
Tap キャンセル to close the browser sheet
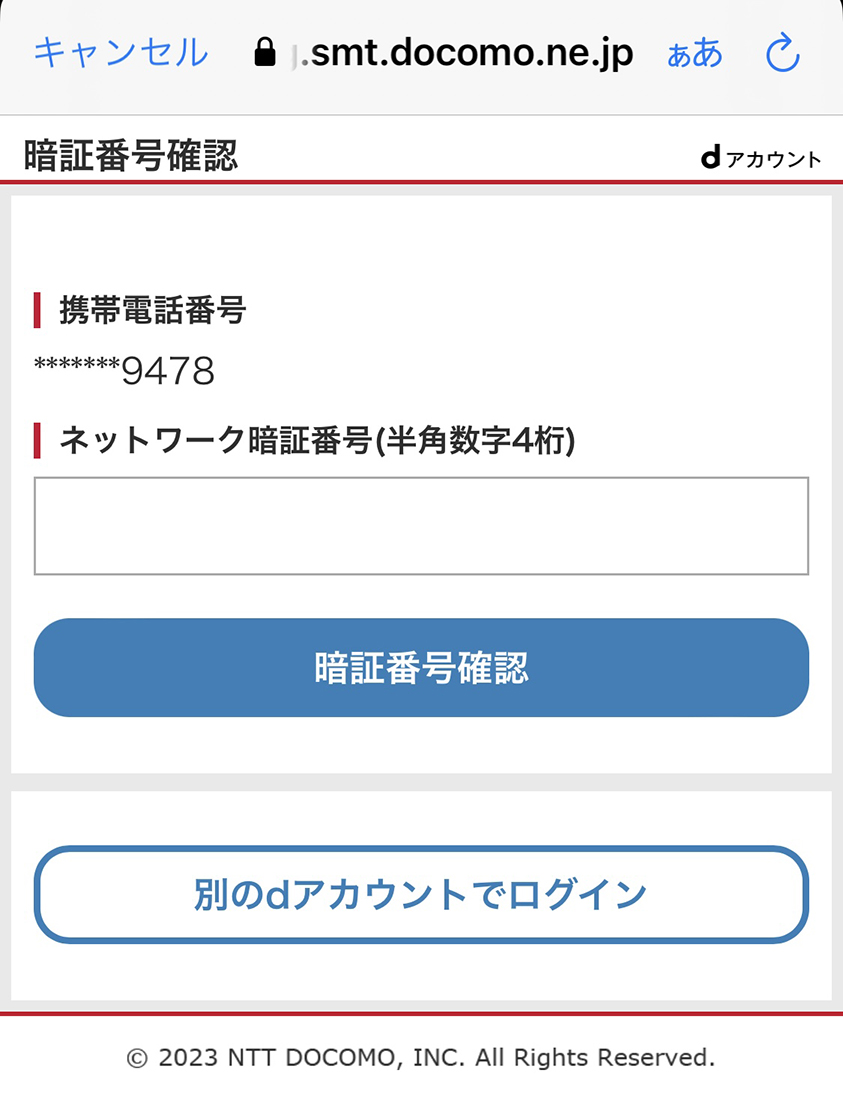coord(121,53)
